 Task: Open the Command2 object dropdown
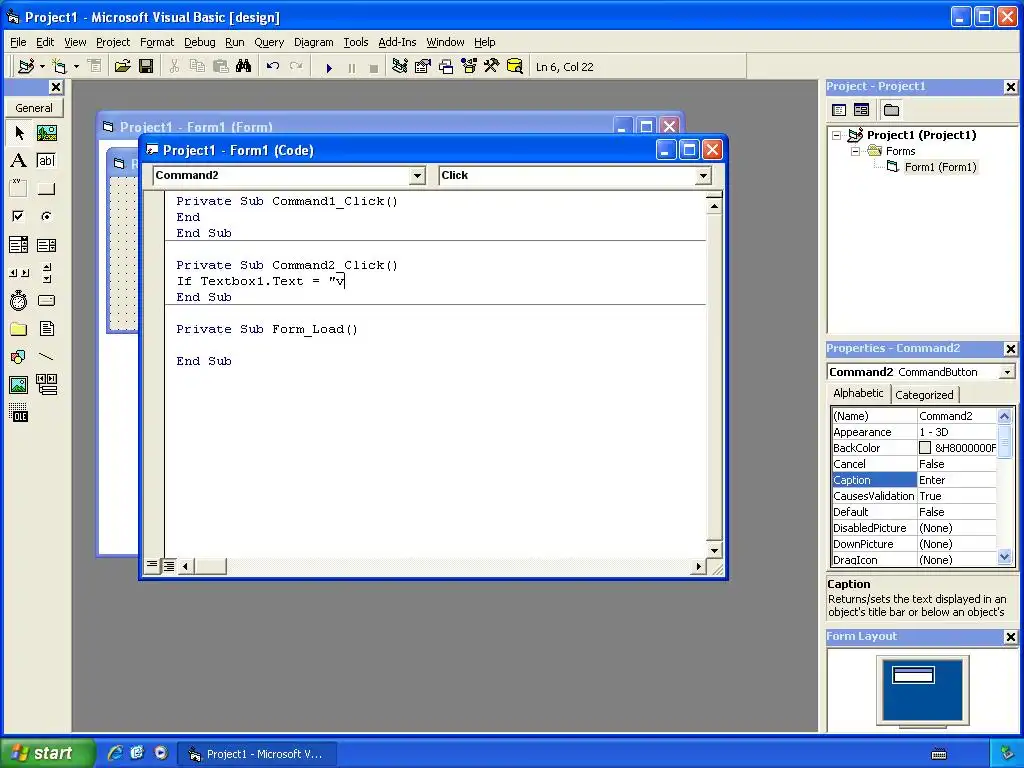pyautogui.click(x=417, y=176)
